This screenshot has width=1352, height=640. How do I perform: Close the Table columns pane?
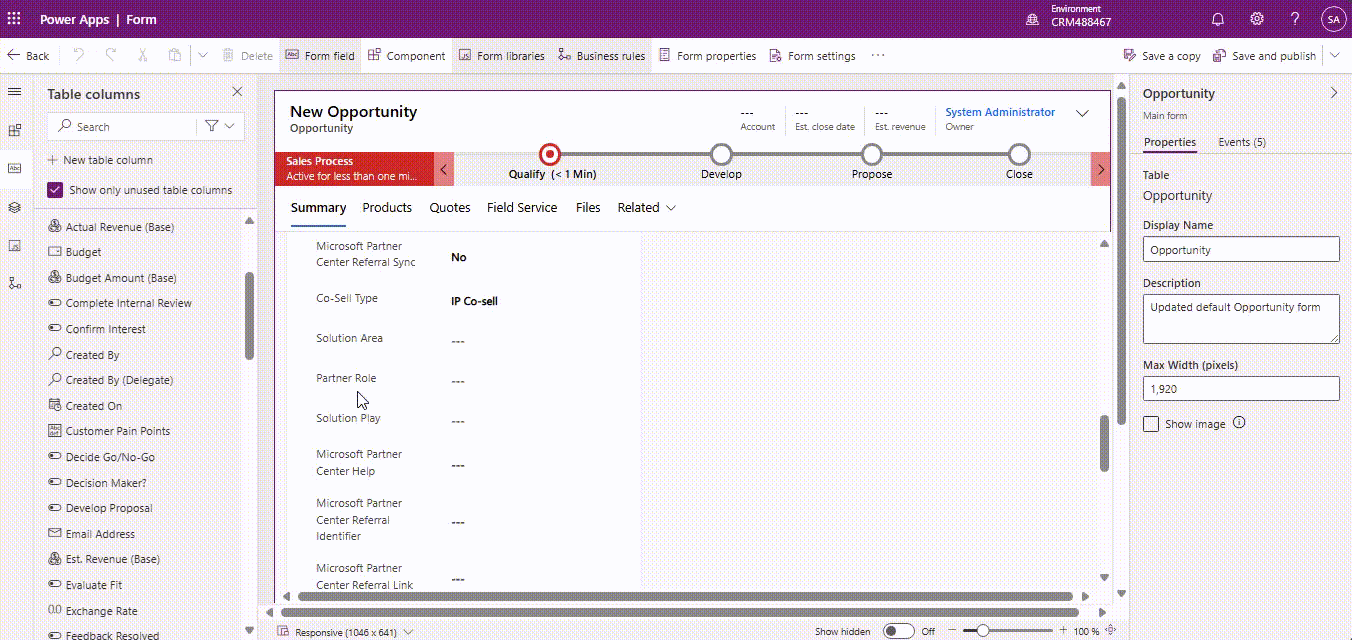(237, 92)
